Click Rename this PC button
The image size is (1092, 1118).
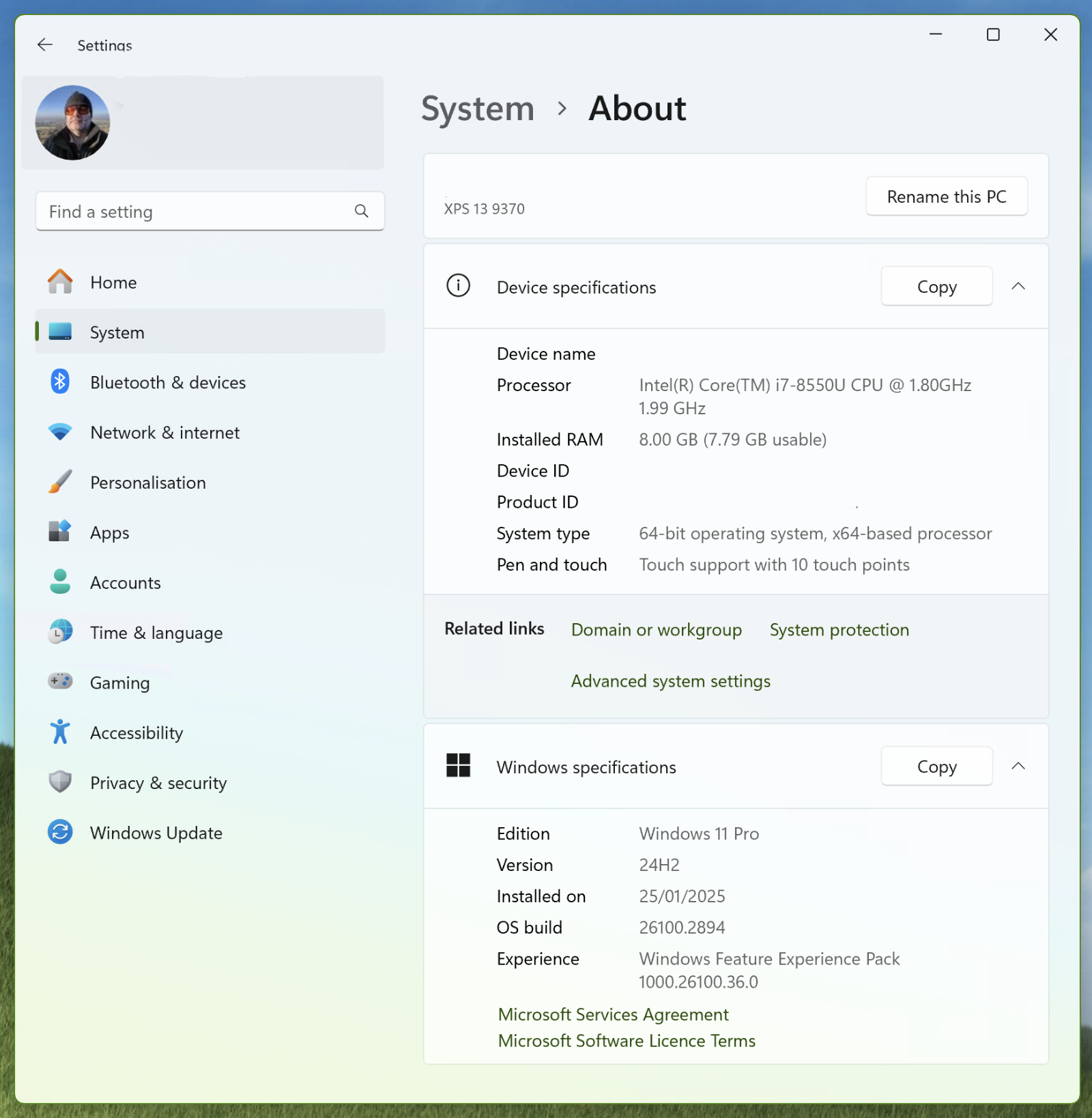pos(947,197)
